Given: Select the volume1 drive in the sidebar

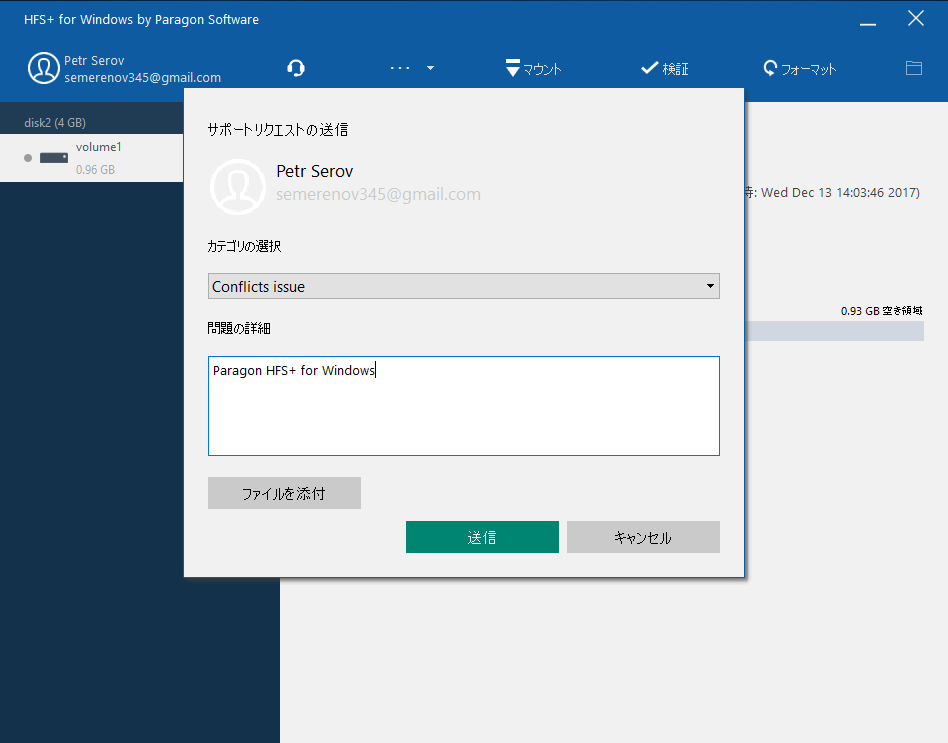Looking at the screenshot, I should 91,158.
